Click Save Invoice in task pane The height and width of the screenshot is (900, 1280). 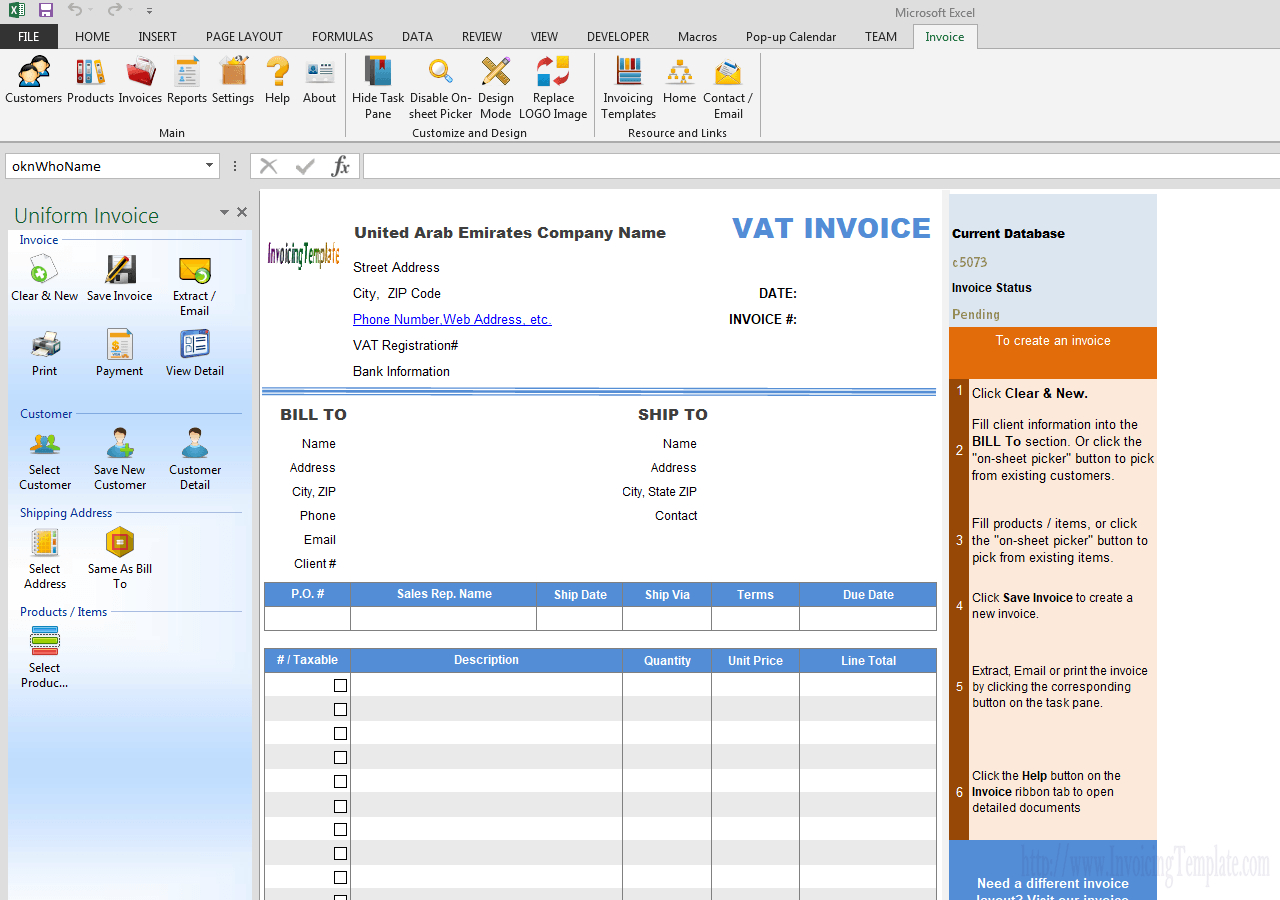click(x=120, y=278)
